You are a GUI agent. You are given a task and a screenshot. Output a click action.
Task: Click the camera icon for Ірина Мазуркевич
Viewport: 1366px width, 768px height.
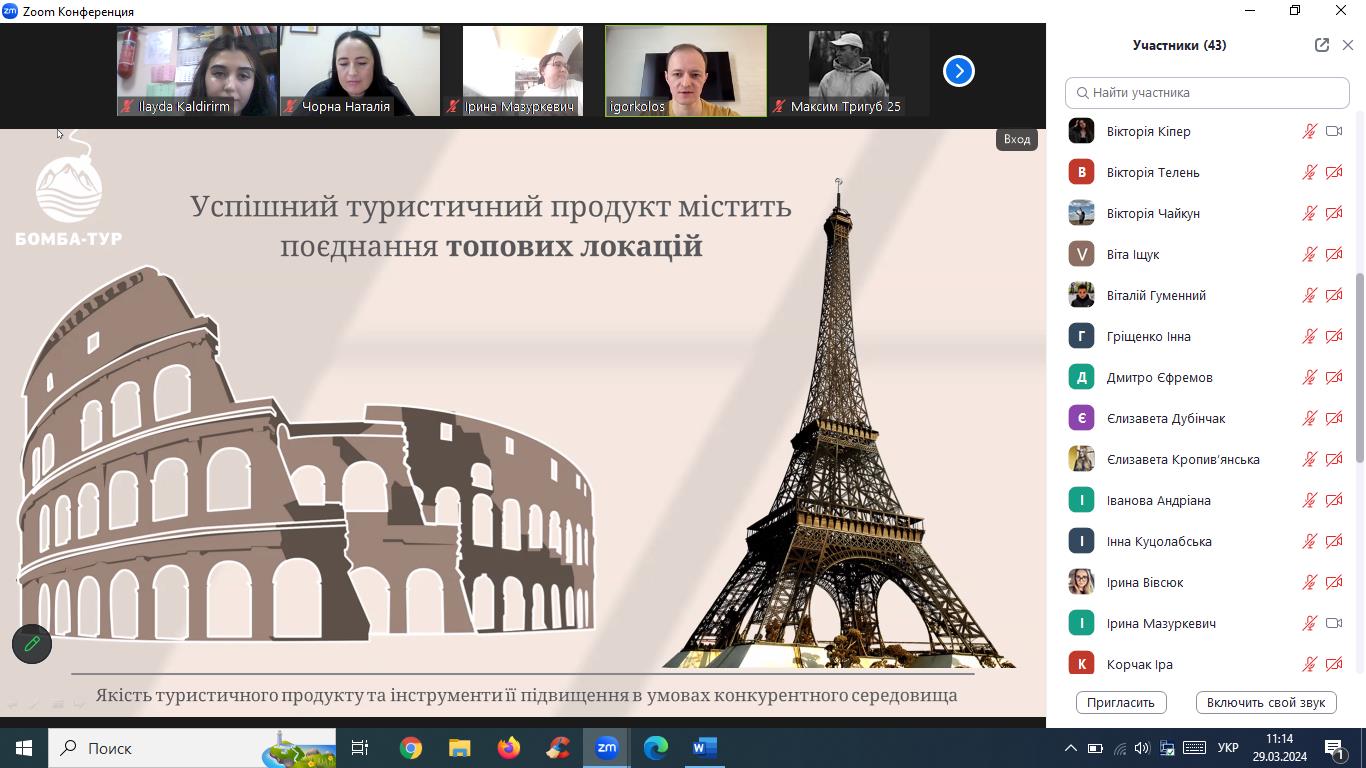tap(1334, 623)
